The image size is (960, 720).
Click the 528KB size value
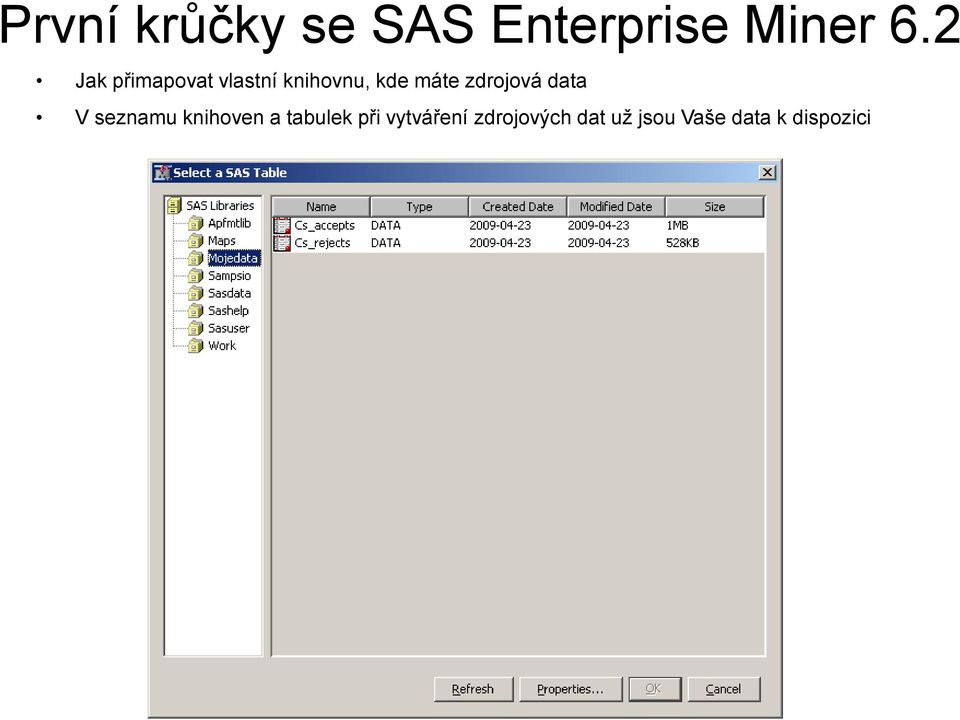coord(683,243)
